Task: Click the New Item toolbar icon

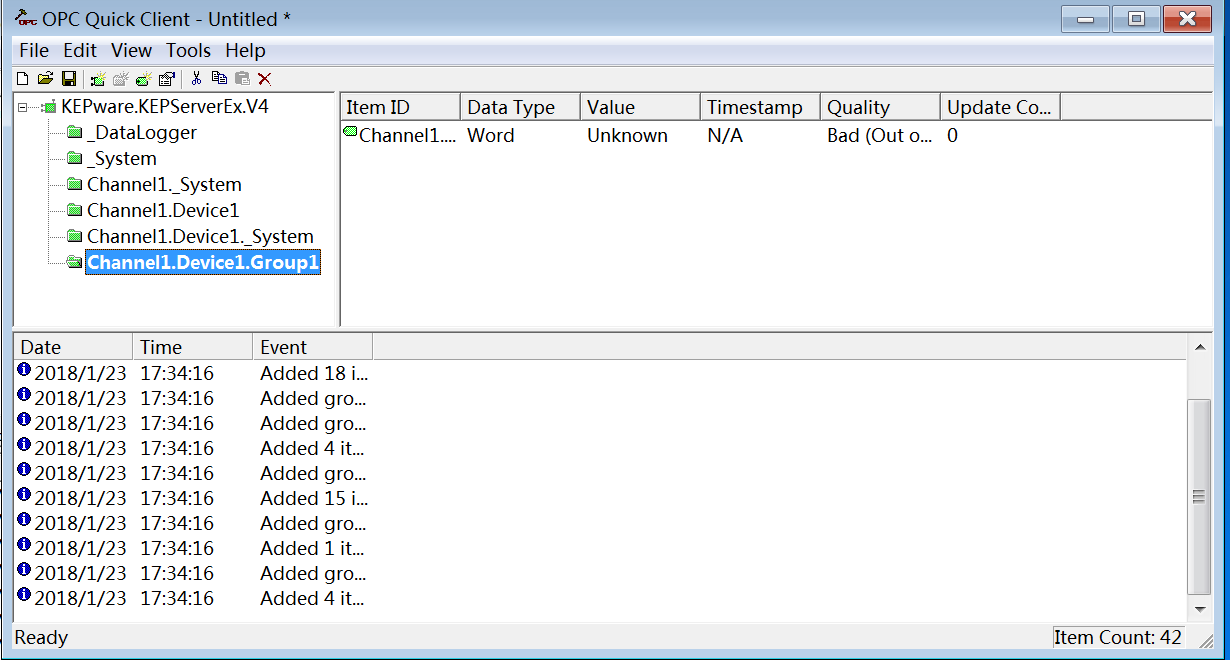Action: point(144,78)
